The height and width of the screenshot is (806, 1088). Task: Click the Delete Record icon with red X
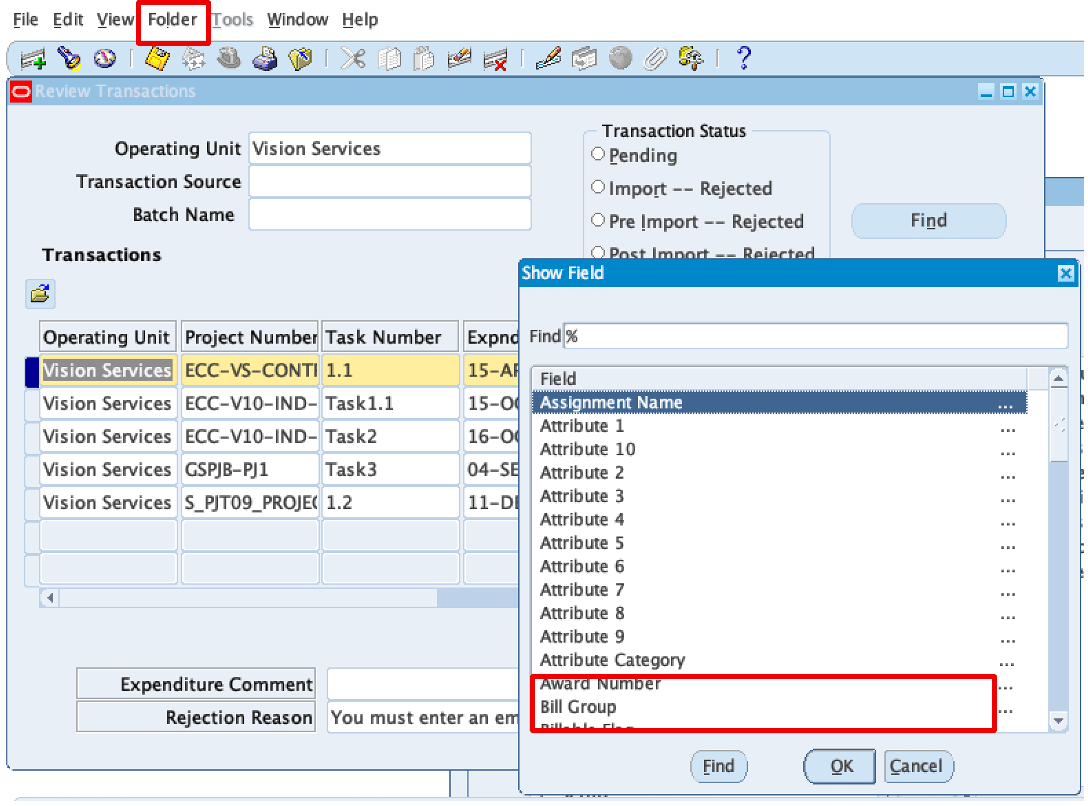[x=494, y=59]
